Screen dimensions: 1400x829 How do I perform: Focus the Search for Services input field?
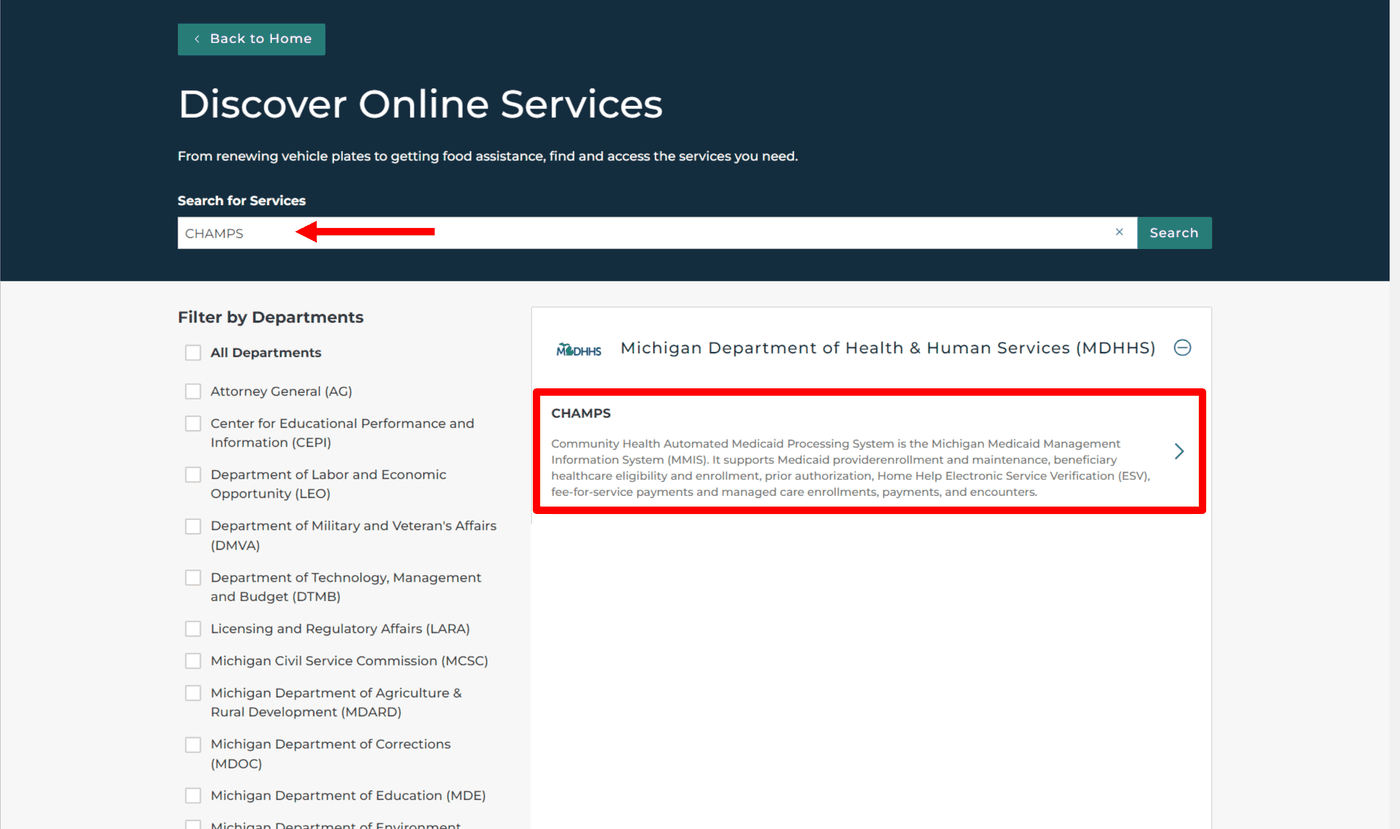(x=657, y=233)
